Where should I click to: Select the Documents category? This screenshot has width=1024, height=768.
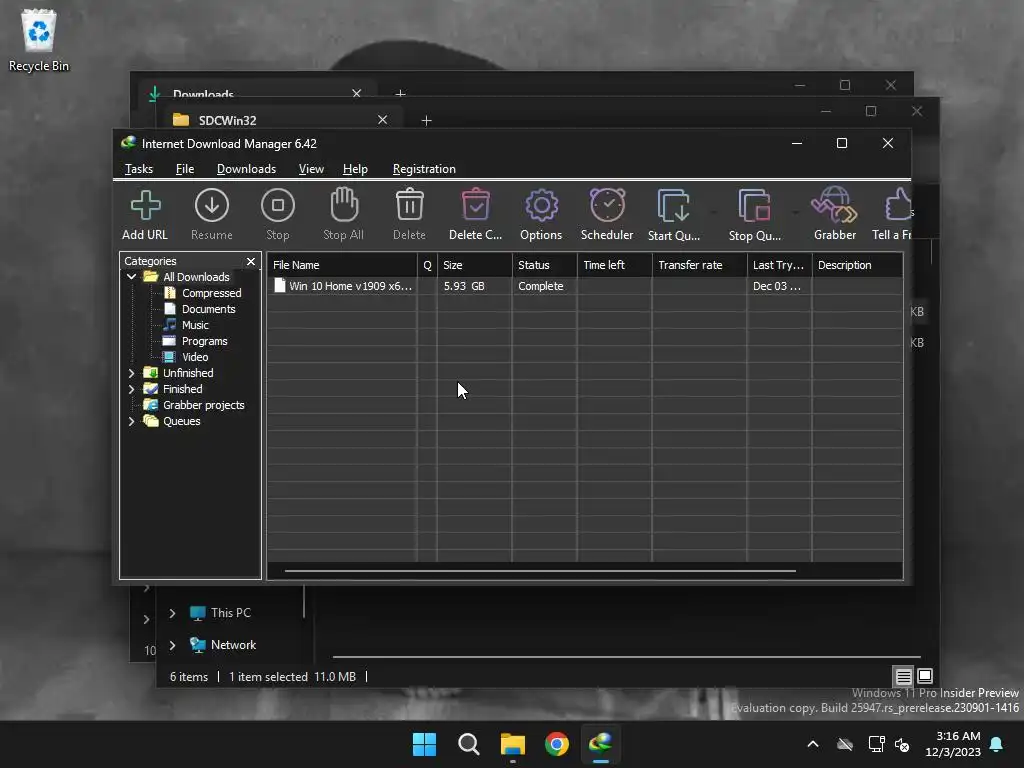point(208,309)
